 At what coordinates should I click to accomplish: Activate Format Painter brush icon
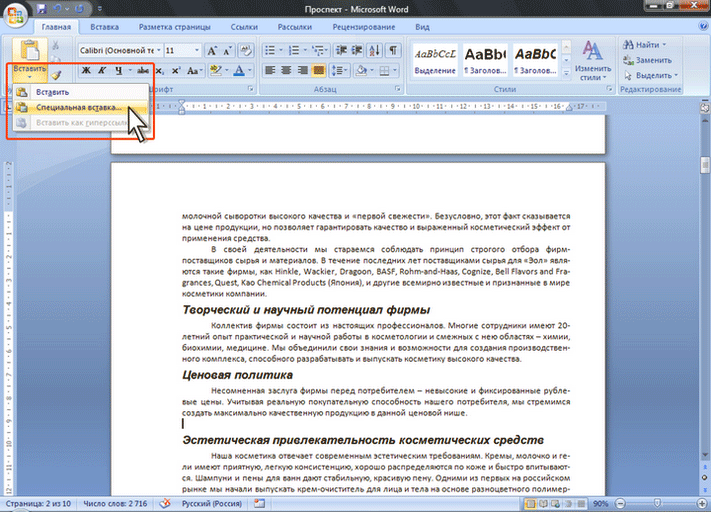point(56,75)
